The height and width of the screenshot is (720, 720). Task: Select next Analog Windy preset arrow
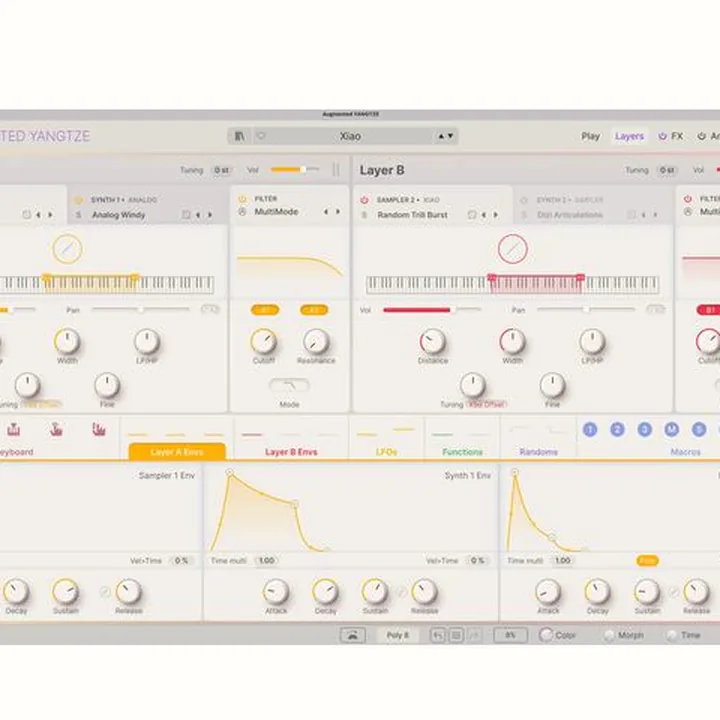click(210, 215)
